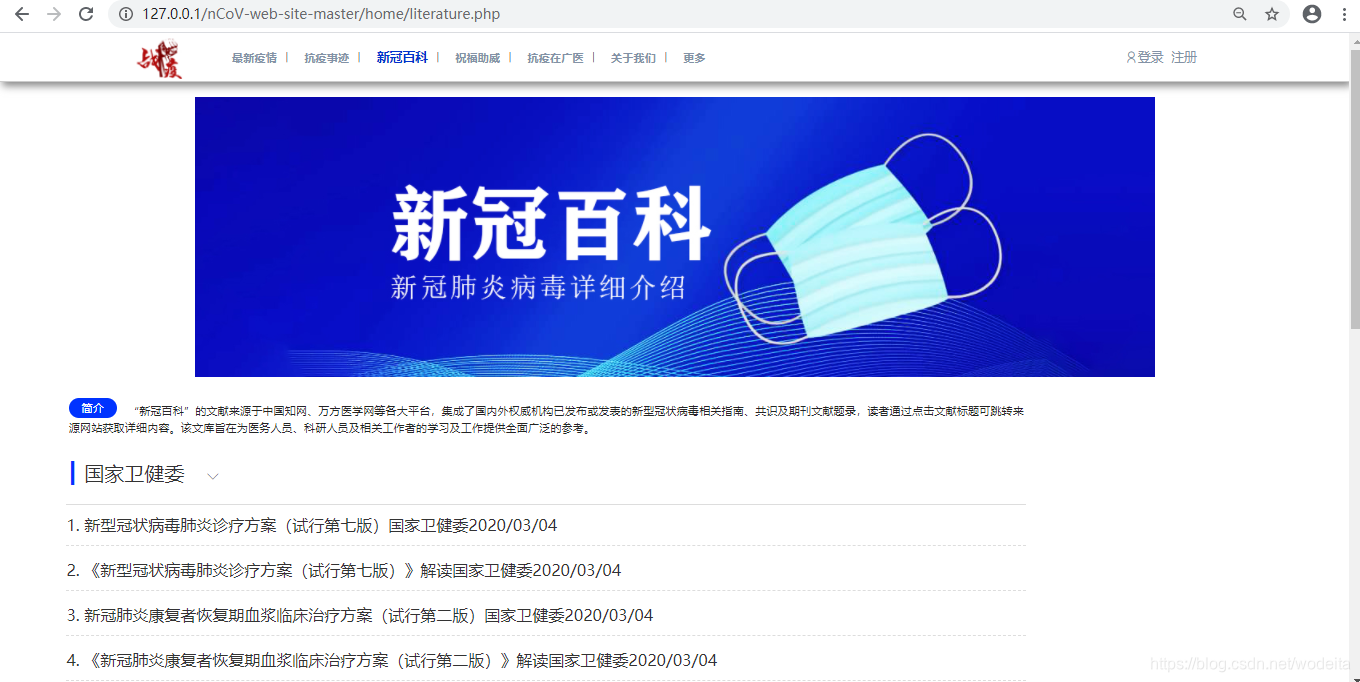Click the 注册 register link
Screen dimensions: 1360x682
click(x=1184, y=58)
